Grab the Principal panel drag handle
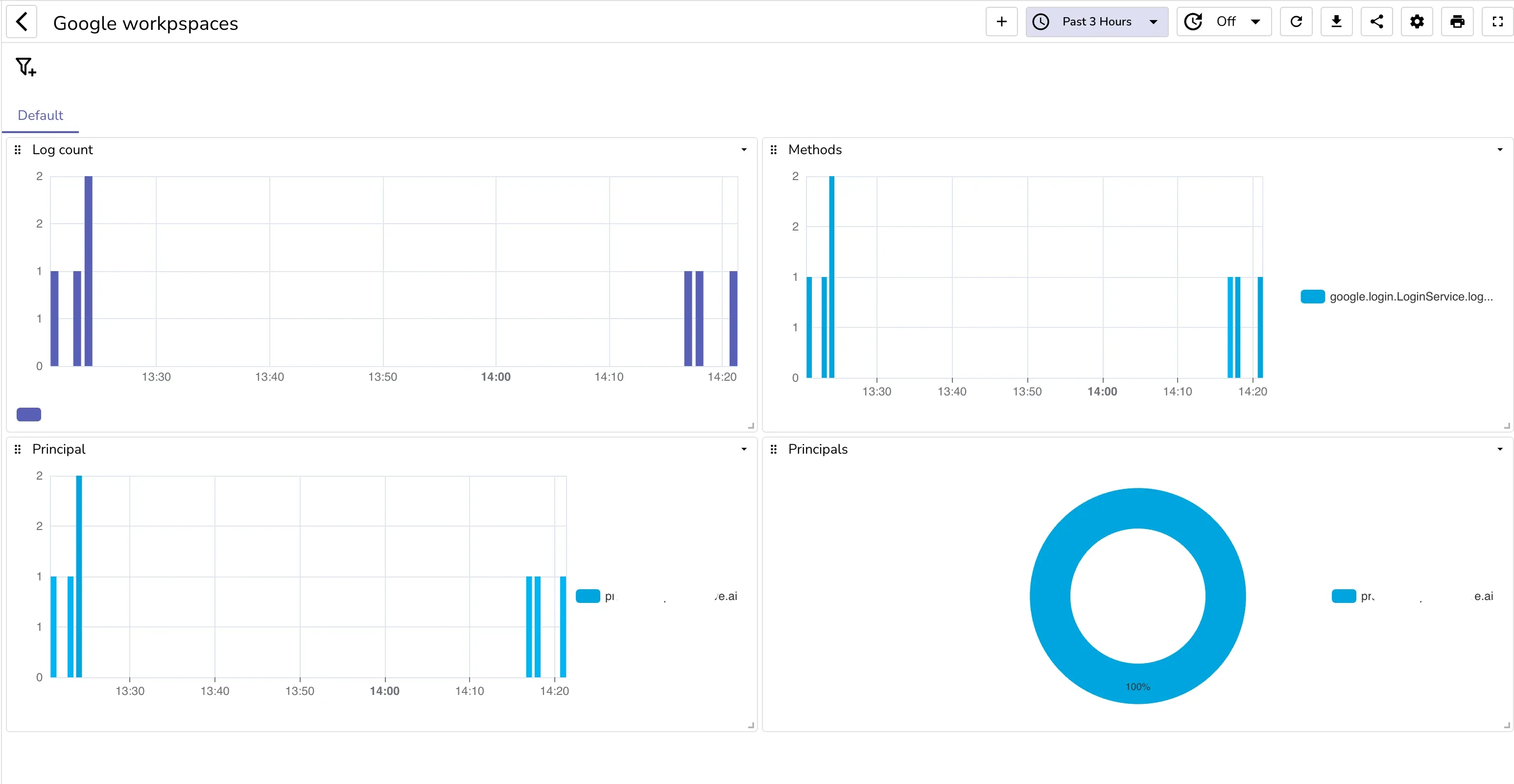1514x784 pixels. click(17, 449)
